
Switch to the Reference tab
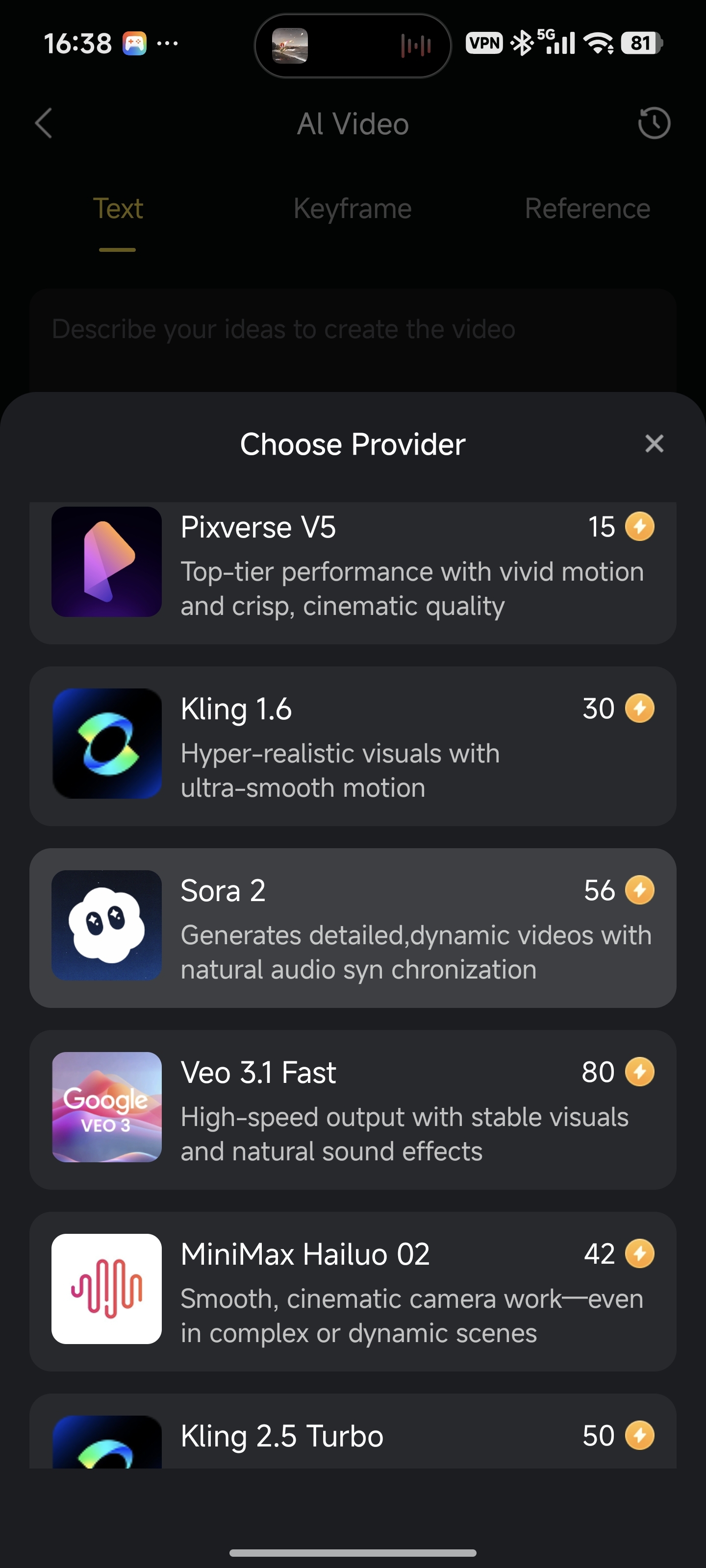[x=588, y=209]
